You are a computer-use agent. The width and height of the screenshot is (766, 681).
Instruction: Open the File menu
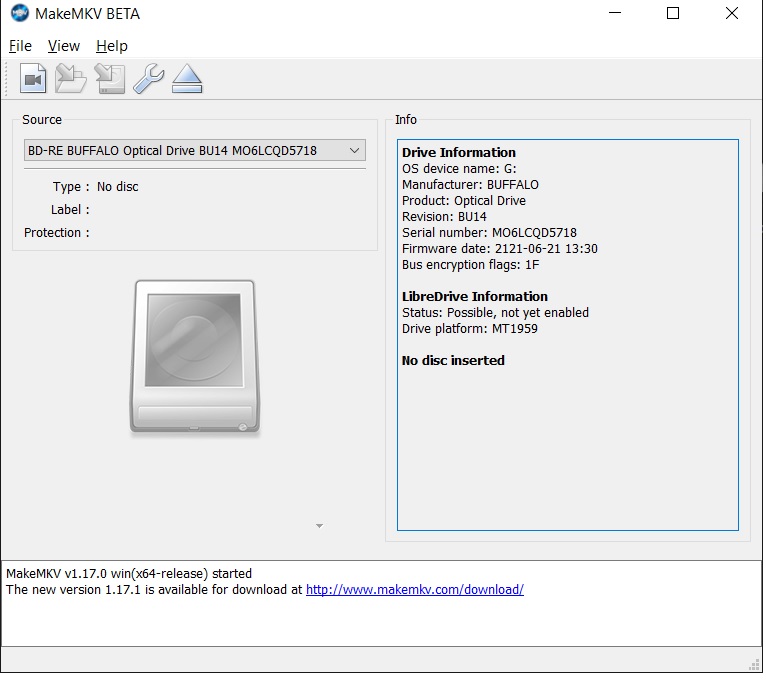20,46
